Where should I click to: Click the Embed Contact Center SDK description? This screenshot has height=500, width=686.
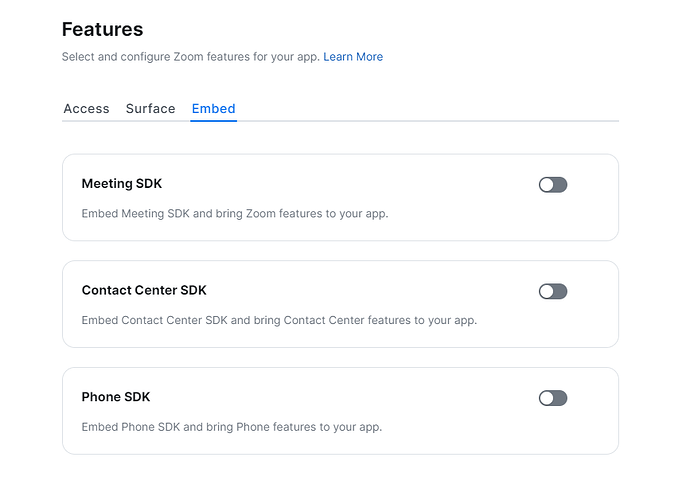pos(279,321)
